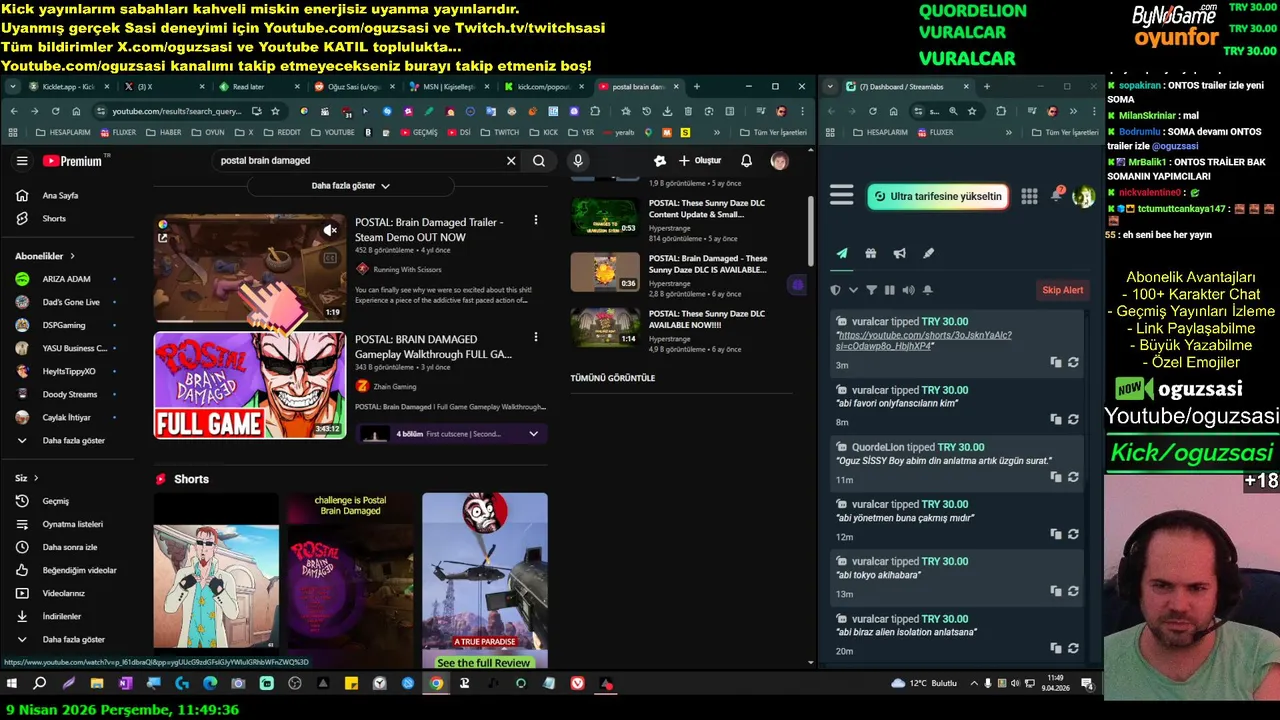The image size is (1280, 720).
Task: Open the HABER bookmark folder
Action: coord(164,132)
